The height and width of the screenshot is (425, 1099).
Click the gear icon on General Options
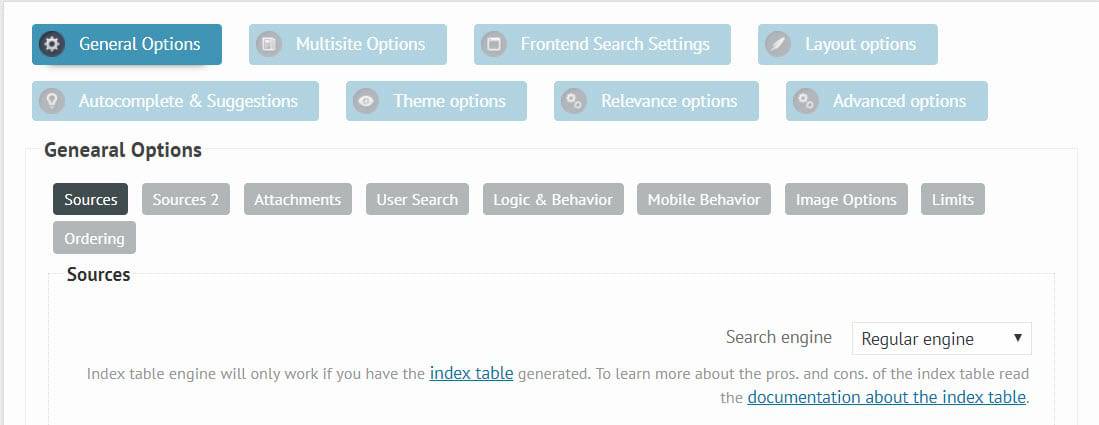(51, 44)
